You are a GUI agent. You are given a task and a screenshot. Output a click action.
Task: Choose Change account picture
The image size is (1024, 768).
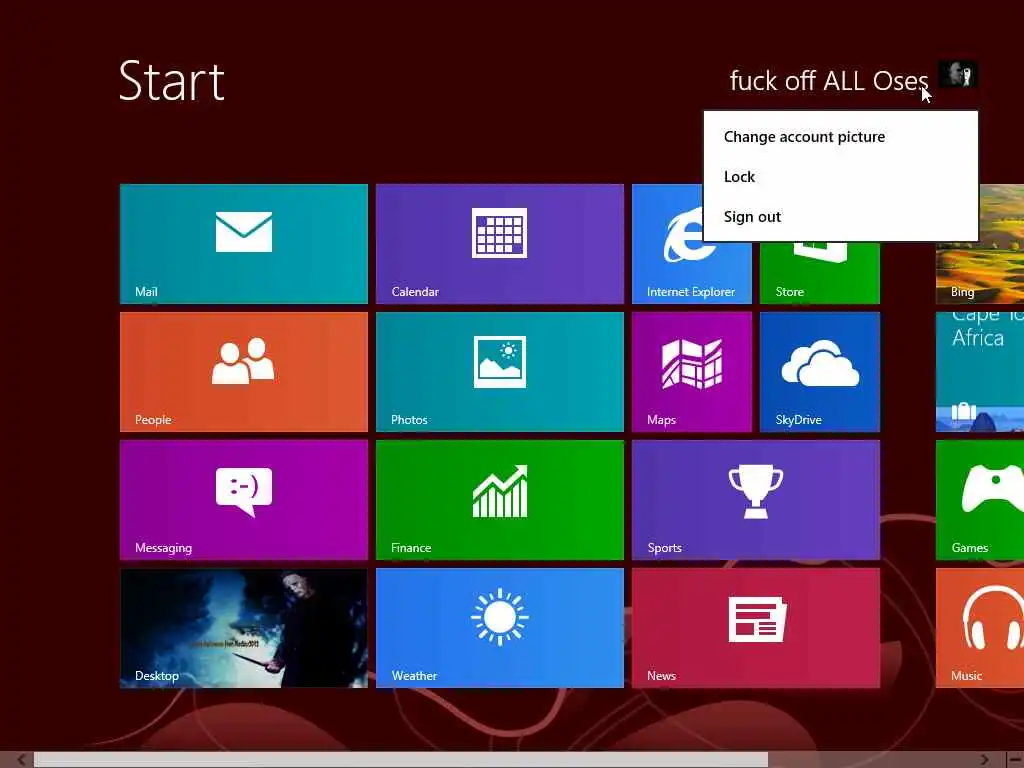(804, 136)
